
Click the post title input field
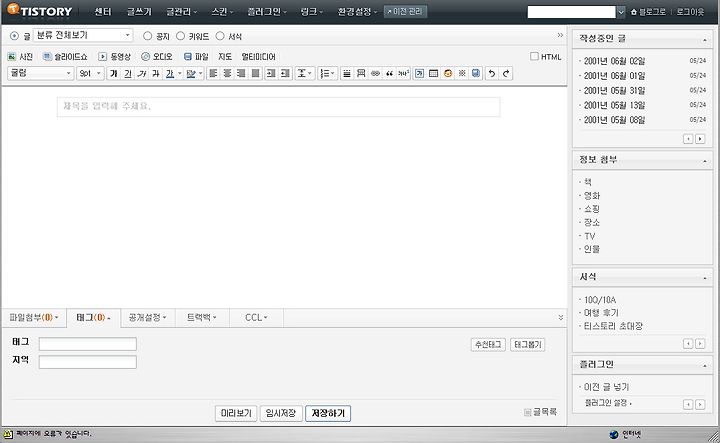point(278,107)
